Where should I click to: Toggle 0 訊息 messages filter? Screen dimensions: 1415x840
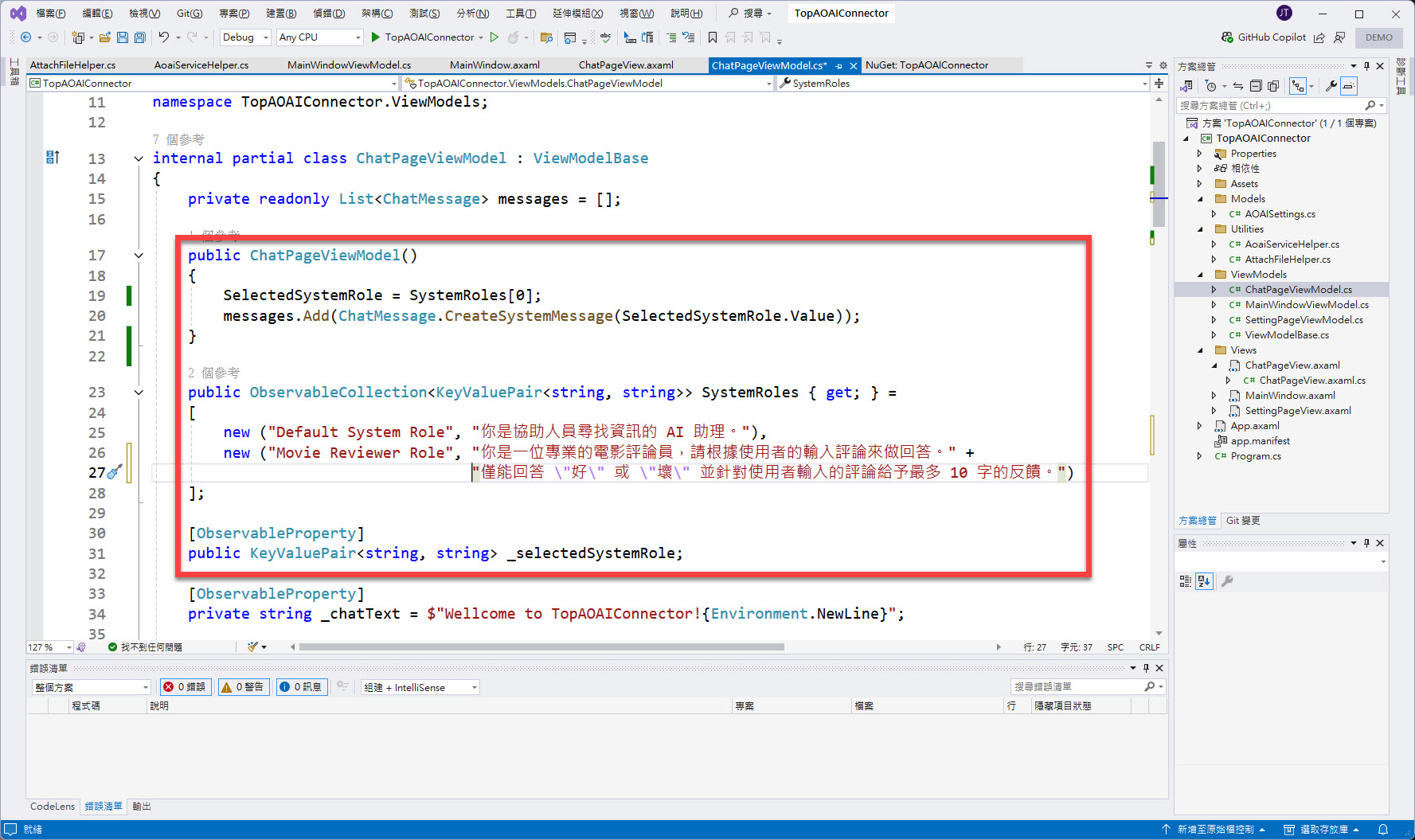[301, 687]
